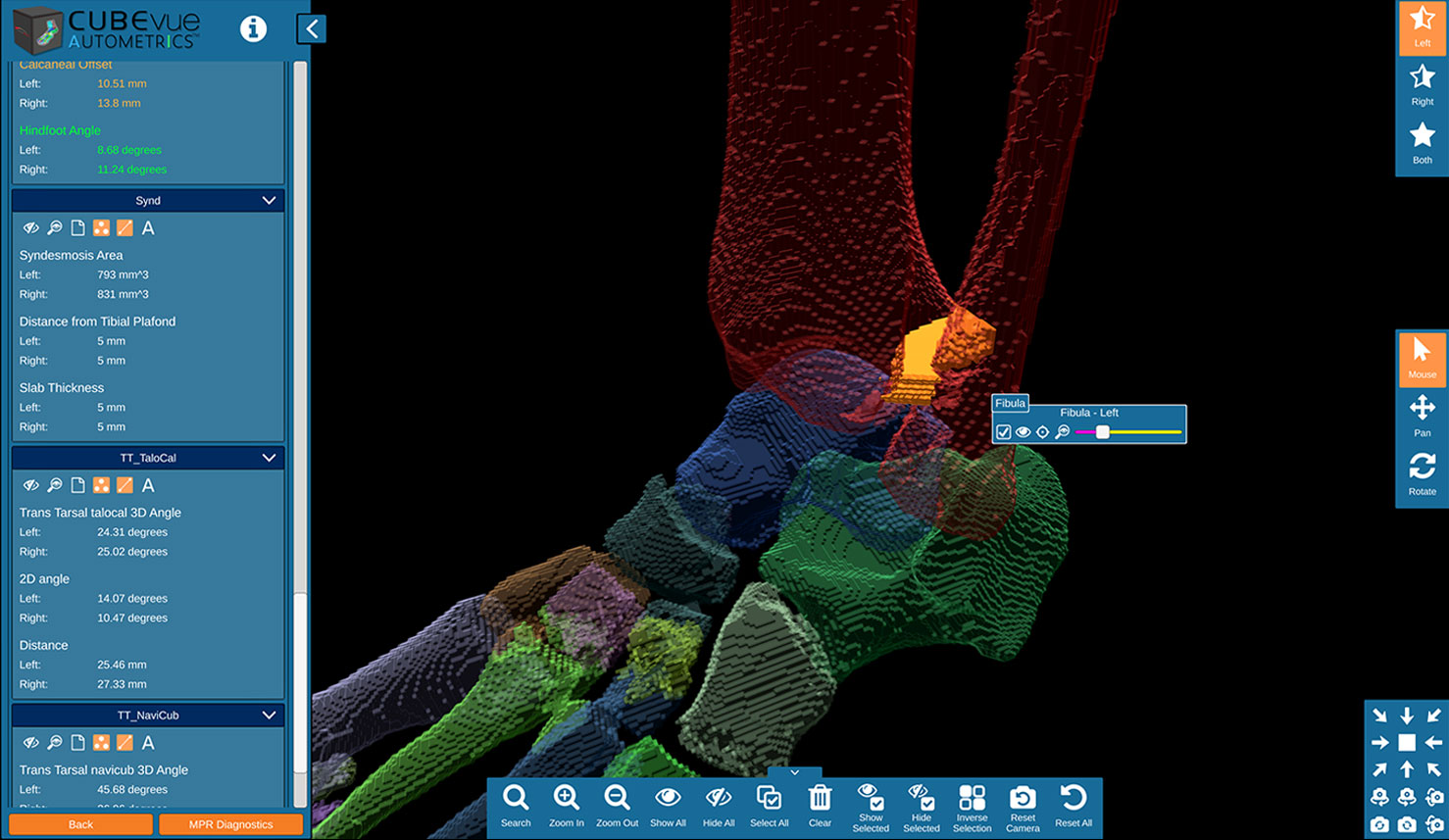Toggle TT_NaviCub visibility crossed-eye icon
Screen dimensions: 1449x840
coord(31,743)
